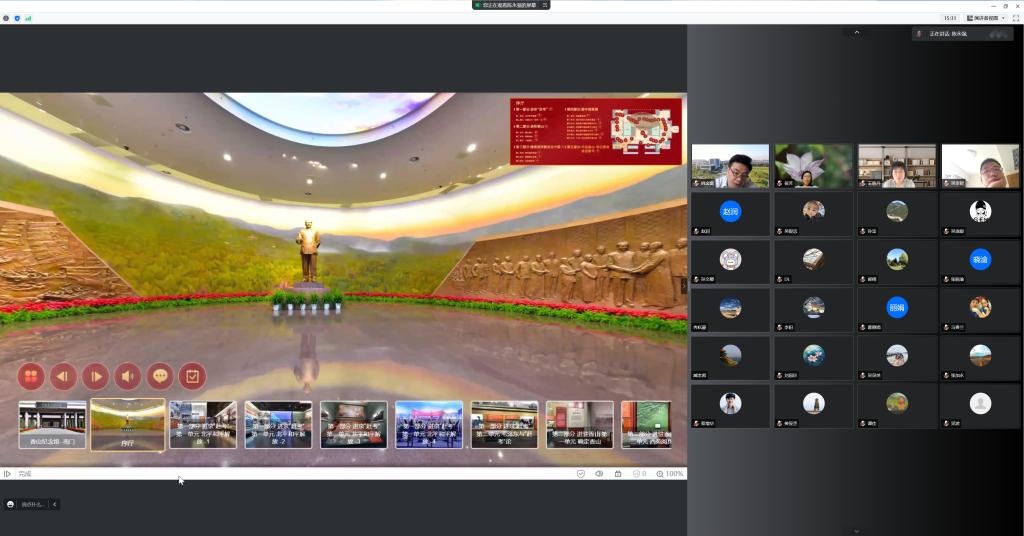The image size is (1024, 536).
Task: Toggle the tour narration sound
Action: [128, 376]
